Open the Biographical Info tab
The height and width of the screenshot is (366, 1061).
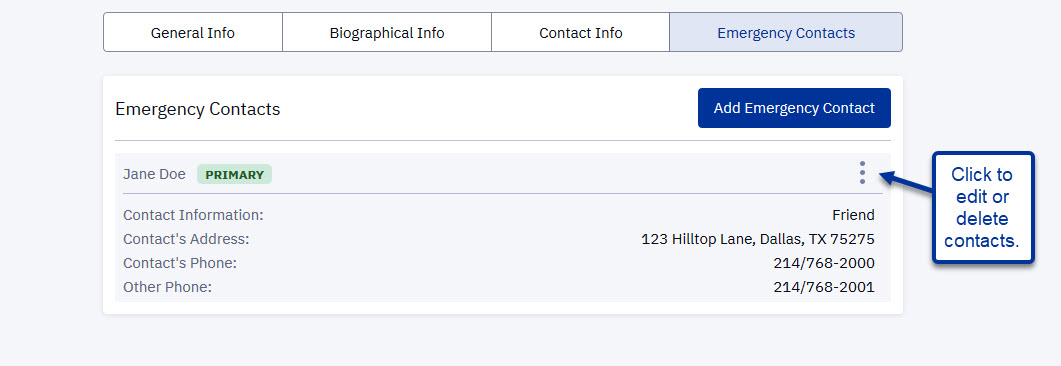point(387,32)
